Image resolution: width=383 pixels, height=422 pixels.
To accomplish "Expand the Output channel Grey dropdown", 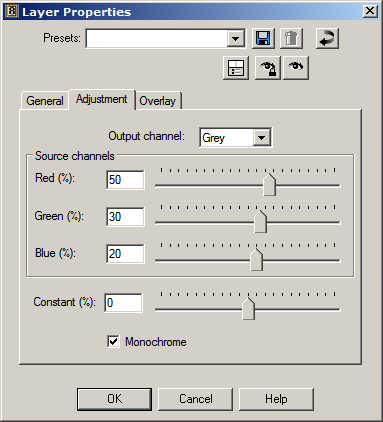I will click(261, 137).
